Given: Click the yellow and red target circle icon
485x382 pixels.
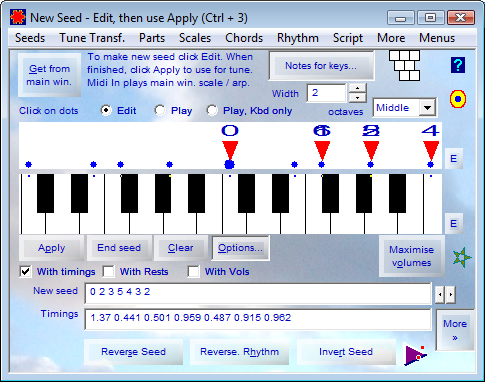Looking at the screenshot, I should point(458,99).
